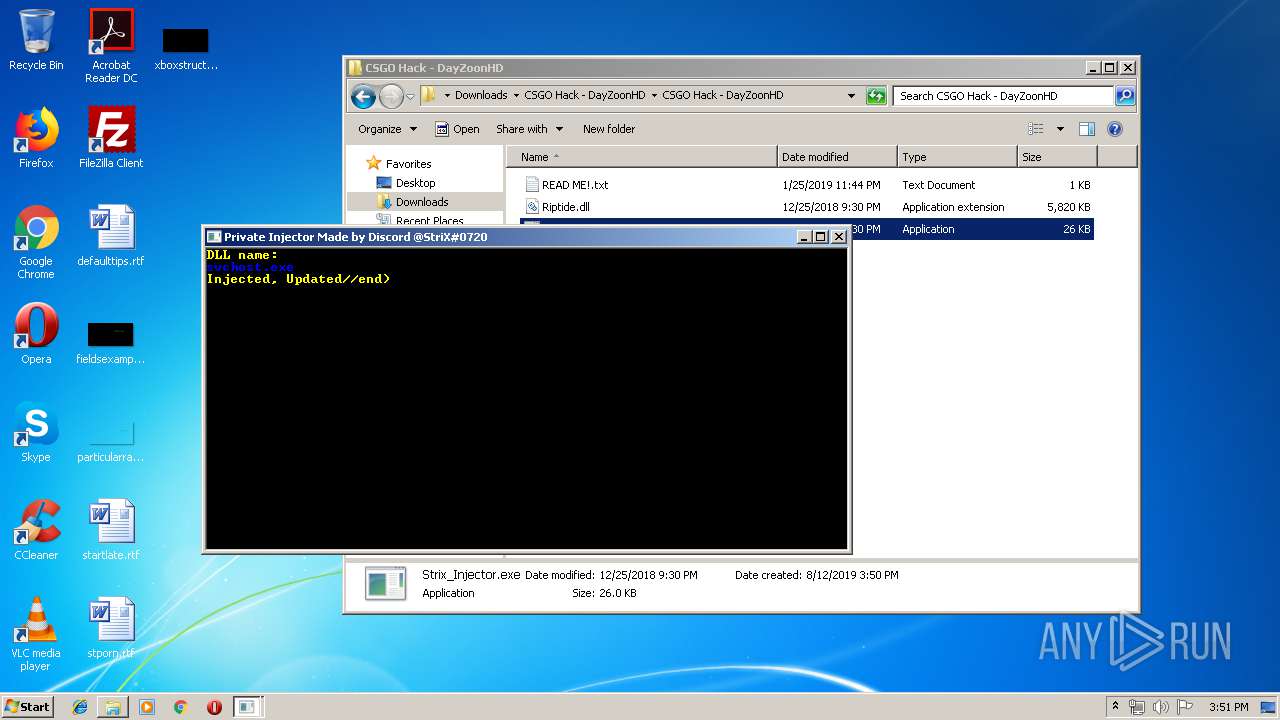Screen dimensions: 1280x720
Task: Open stporn.rtf document icon
Action: (111, 628)
